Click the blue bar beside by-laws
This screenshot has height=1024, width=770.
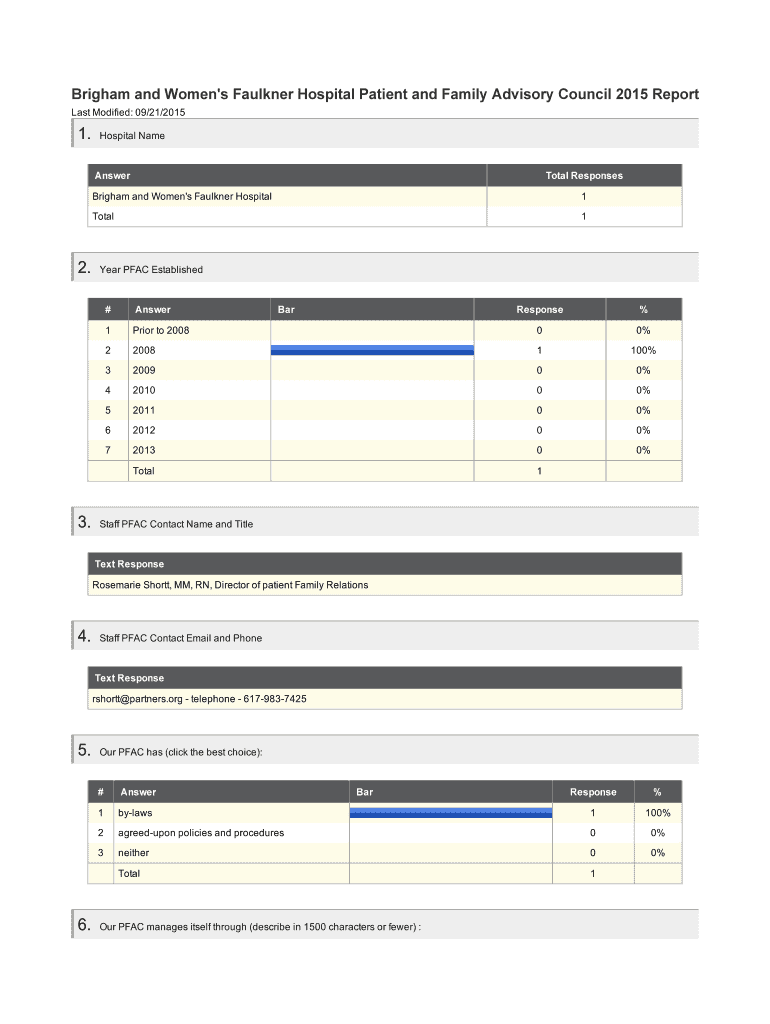(x=450, y=812)
